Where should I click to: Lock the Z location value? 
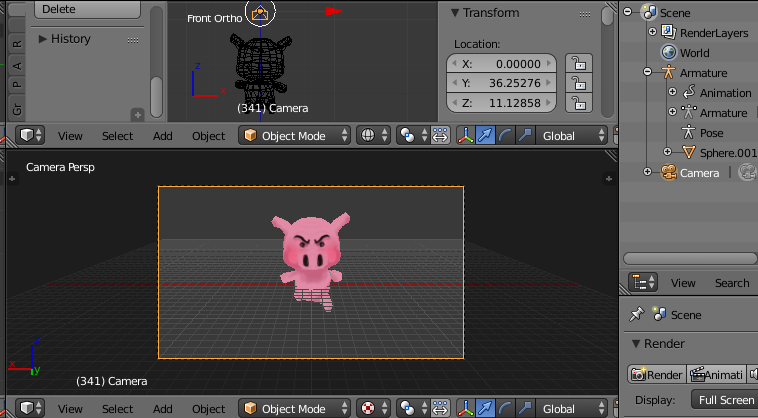point(579,103)
